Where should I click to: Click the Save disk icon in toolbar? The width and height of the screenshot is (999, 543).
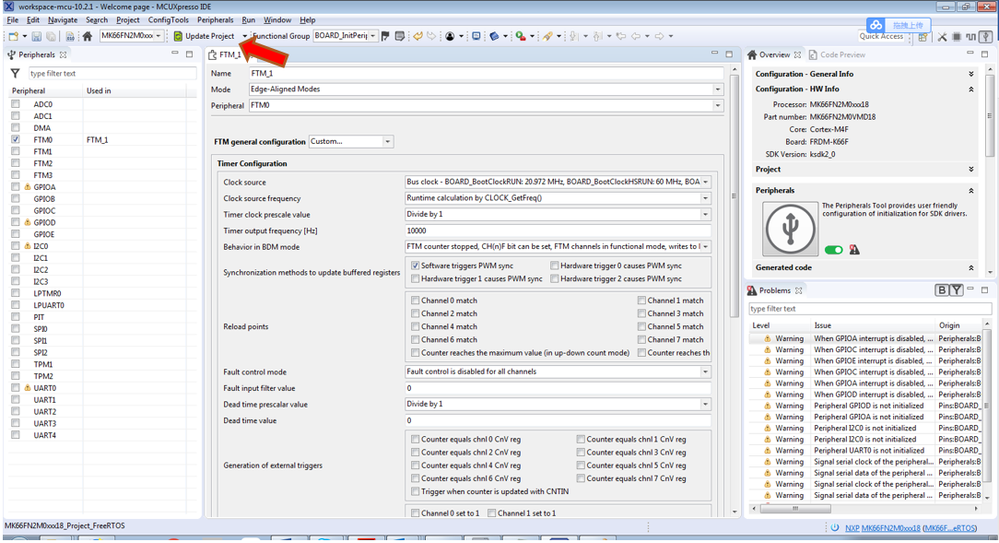tap(36, 36)
